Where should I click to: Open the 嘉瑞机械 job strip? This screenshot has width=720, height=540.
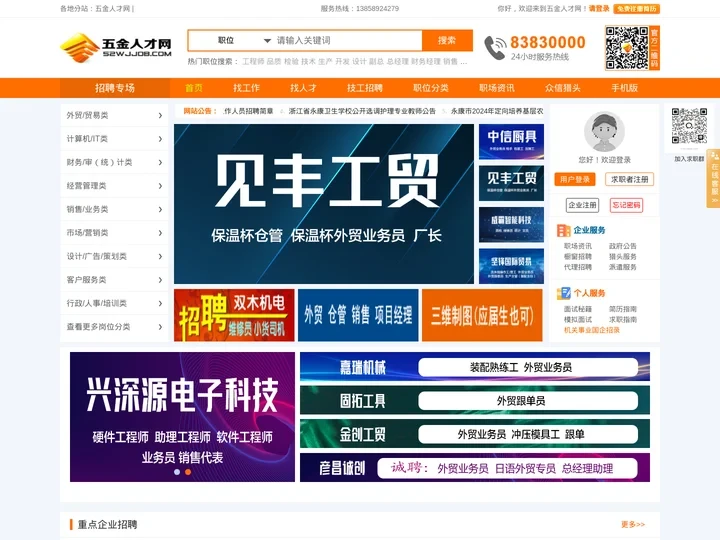click(x=475, y=366)
